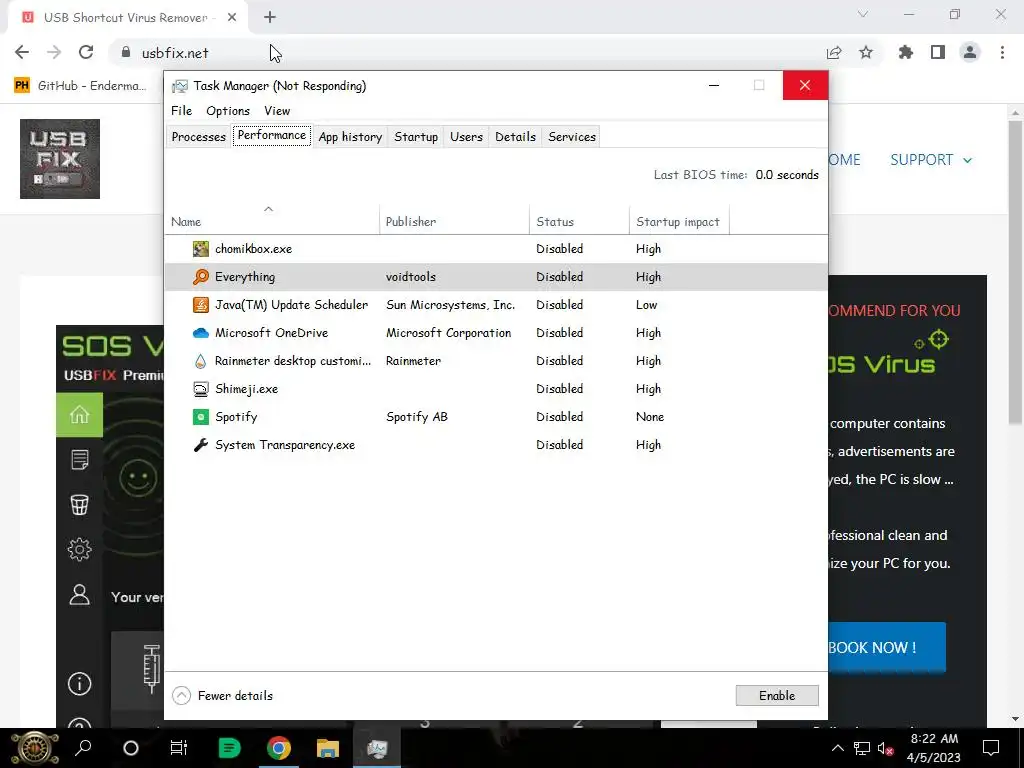Image resolution: width=1024 pixels, height=768 pixels.
Task: Show hidden tray icons chevron
Action: tap(838, 748)
